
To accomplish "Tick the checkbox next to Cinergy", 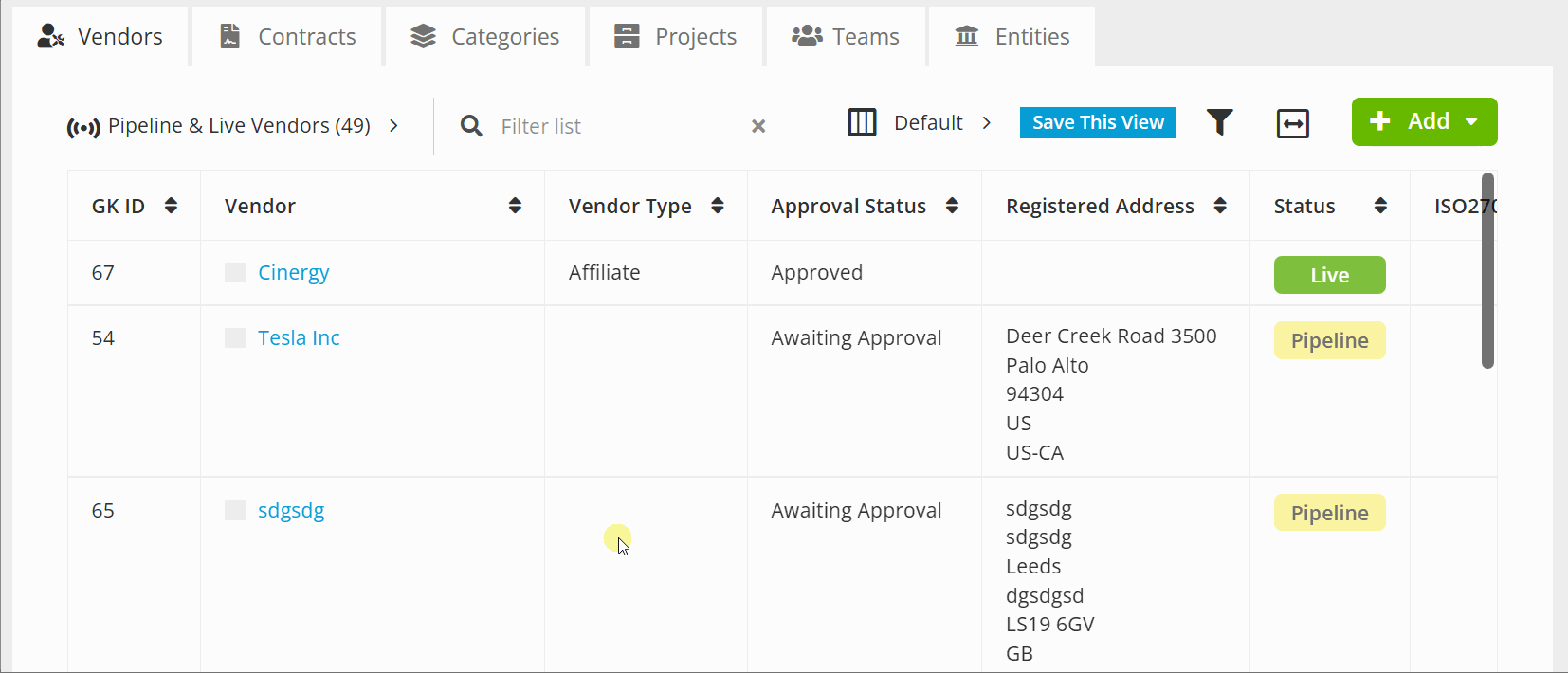I will (x=235, y=273).
